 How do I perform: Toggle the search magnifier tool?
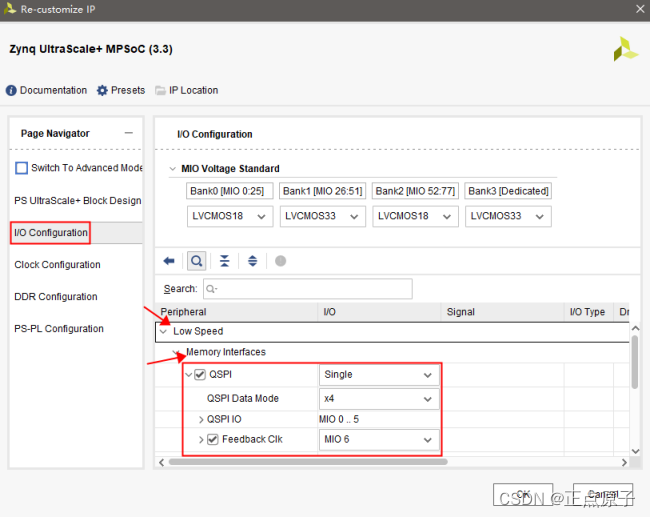[x=196, y=261]
